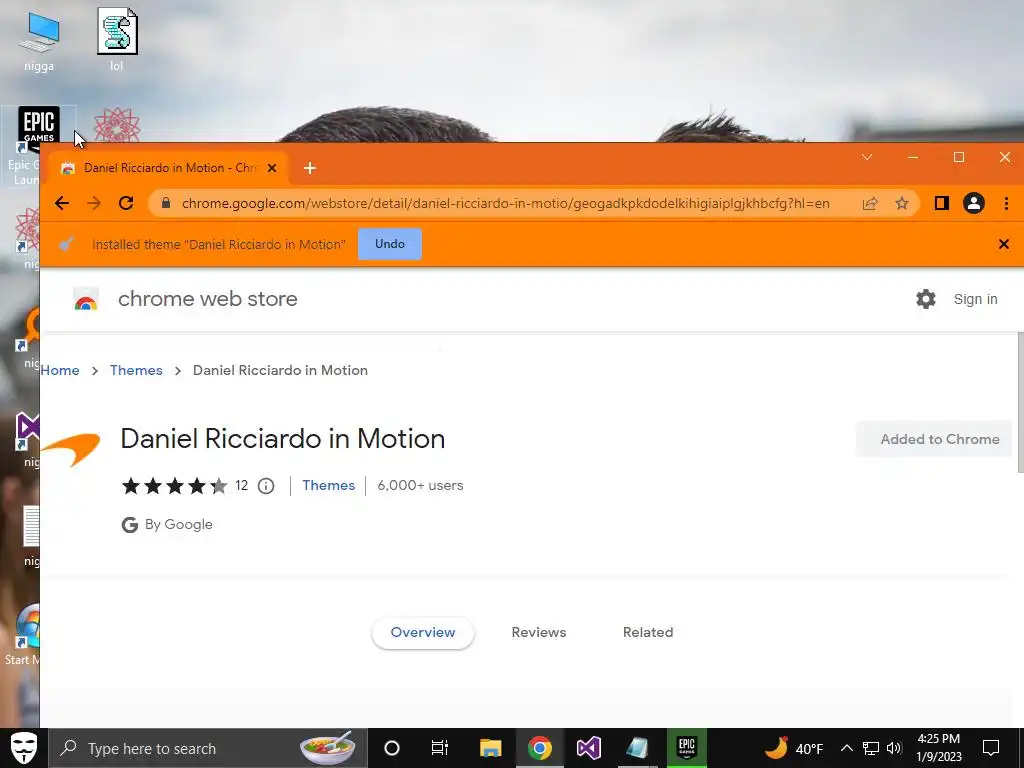Screen dimensions: 1024x768
Task: Go to Home breadcrumb
Action: coord(60,370)
